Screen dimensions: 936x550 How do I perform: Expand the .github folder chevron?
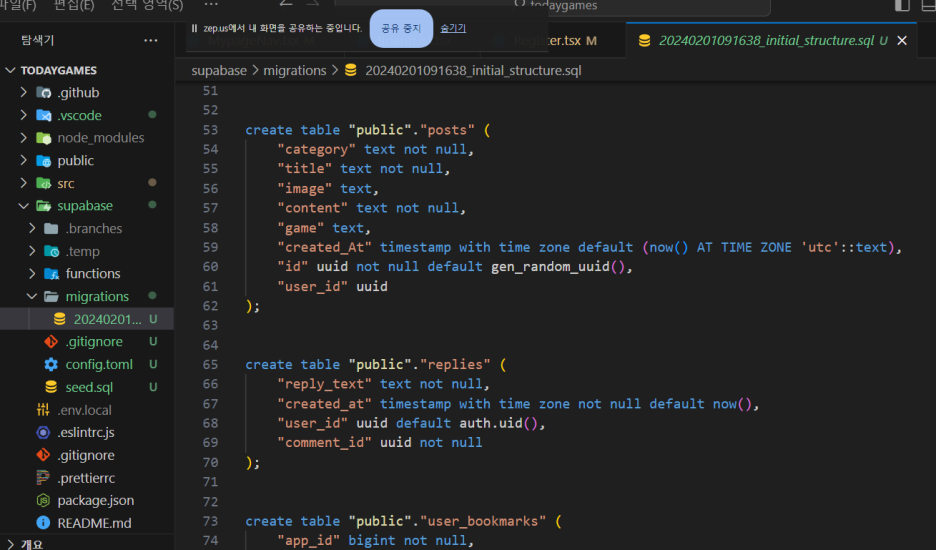point(23,93)
